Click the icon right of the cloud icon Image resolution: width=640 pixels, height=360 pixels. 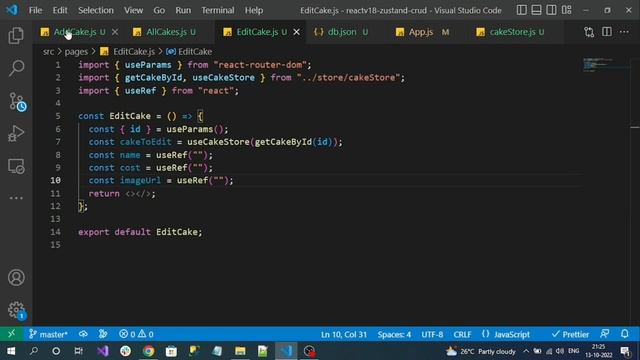[102, 334]
